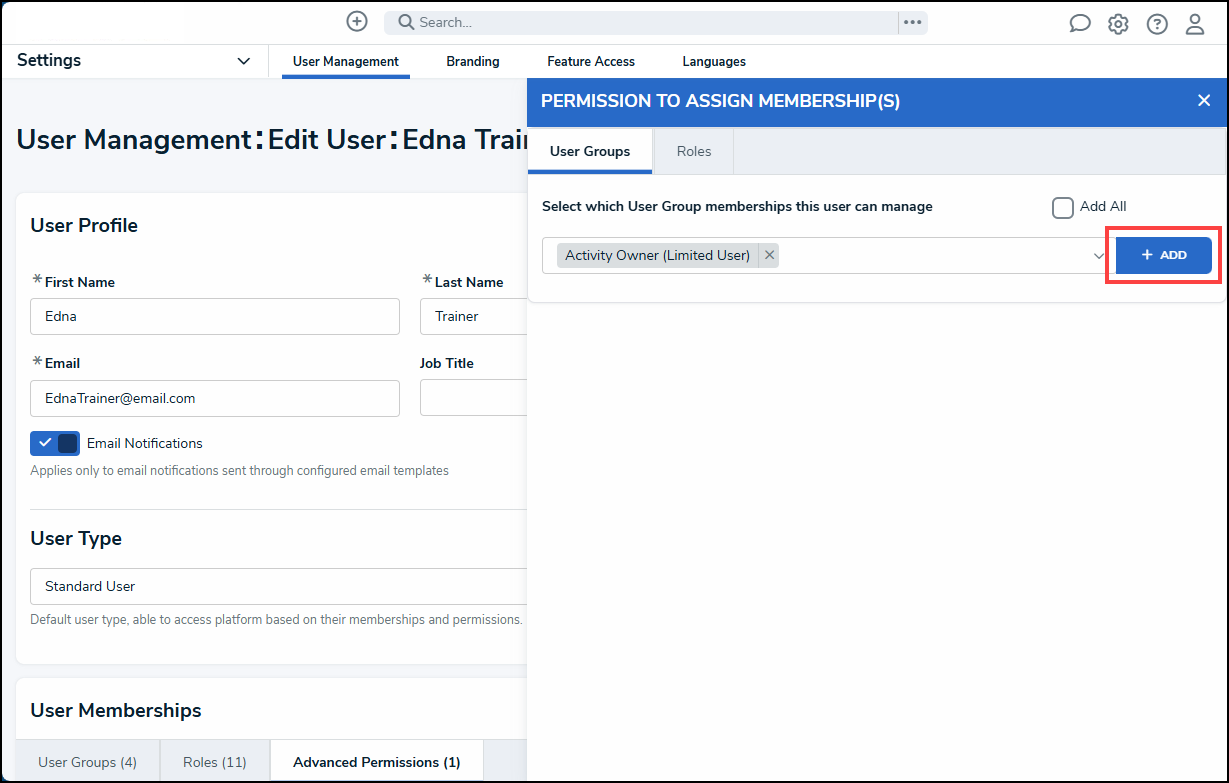Screen dimensions: 1229x783
Task: Click the help question mark icon
Action: coord(1157,24)
